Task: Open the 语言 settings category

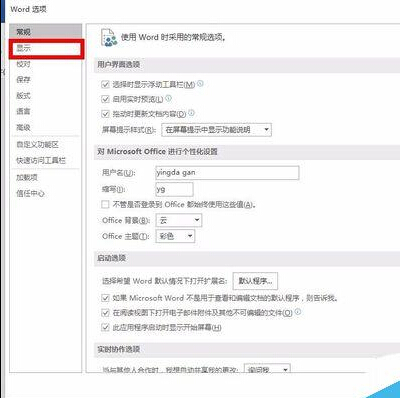Action: tap(45, 111)
